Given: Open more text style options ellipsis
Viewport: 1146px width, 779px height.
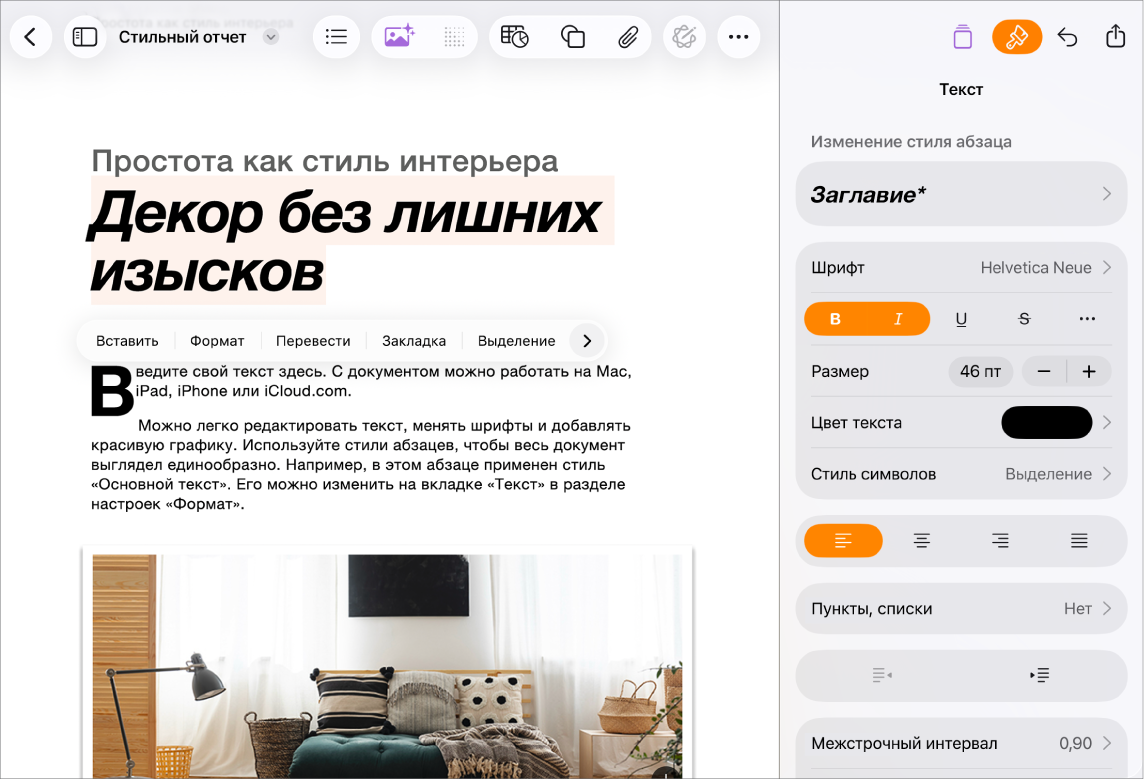Looking at the screenshot, I should [1087, 319].
